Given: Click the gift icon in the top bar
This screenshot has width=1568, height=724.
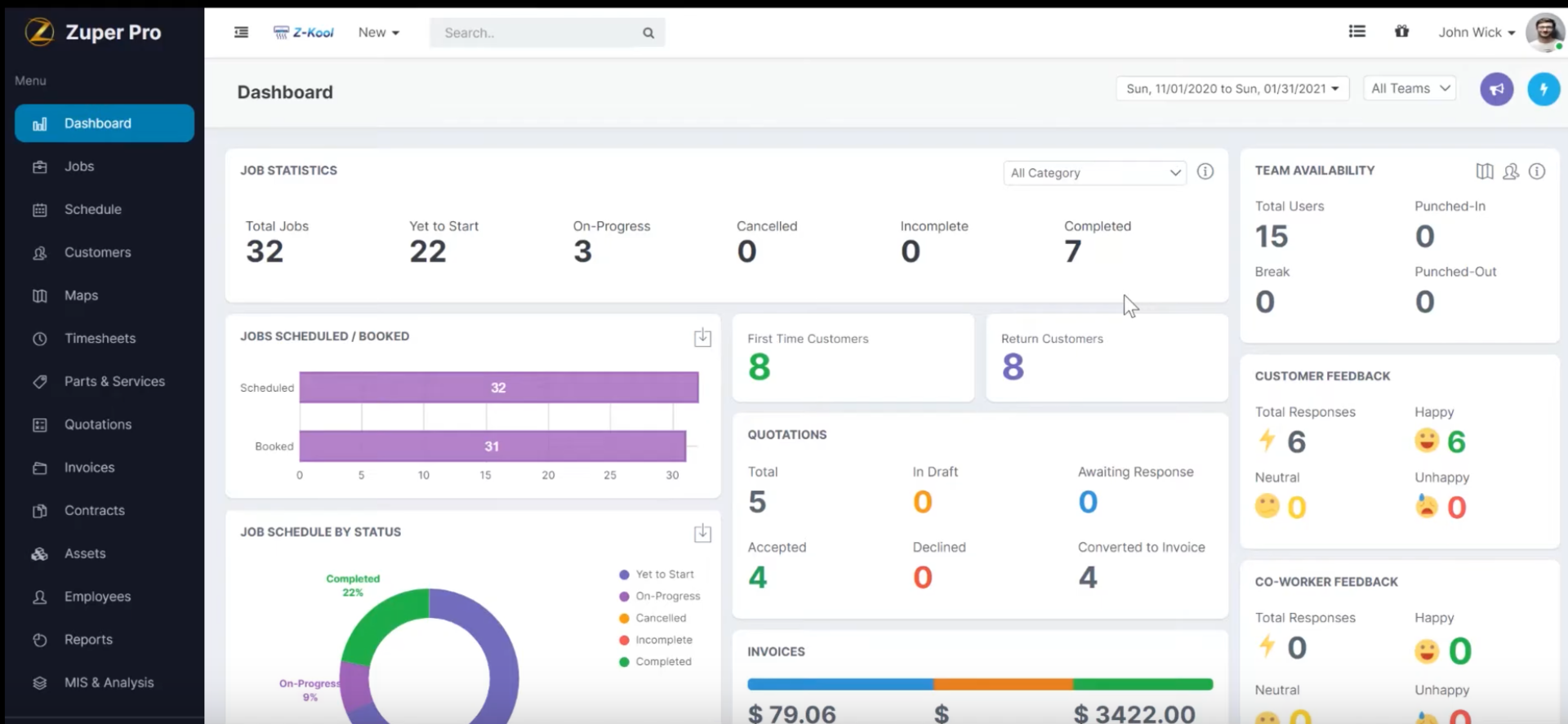Looking at the screenshot, I should click(1401, 32).
